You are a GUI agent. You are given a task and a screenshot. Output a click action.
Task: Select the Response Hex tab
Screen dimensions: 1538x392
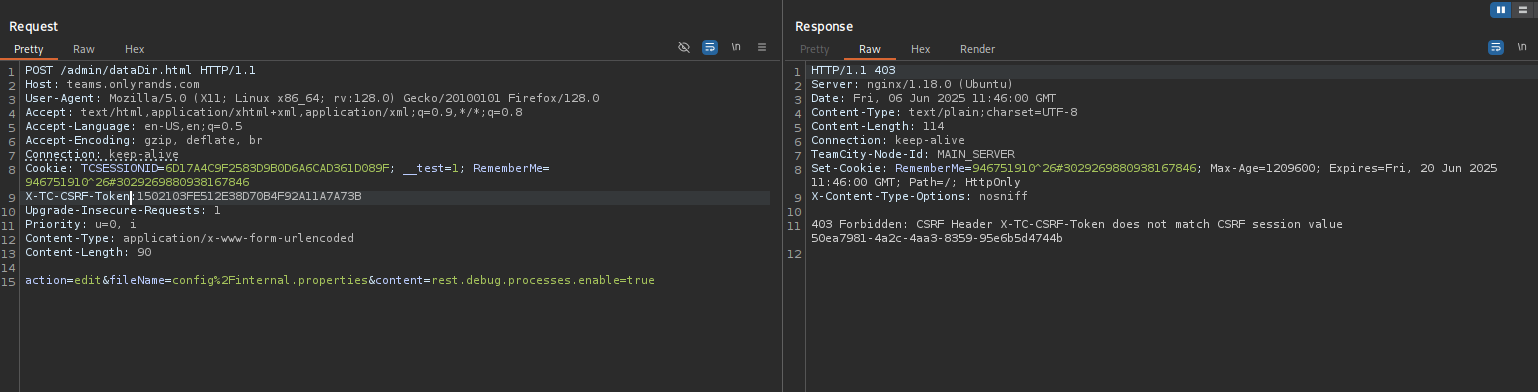(x=921, y=49)
